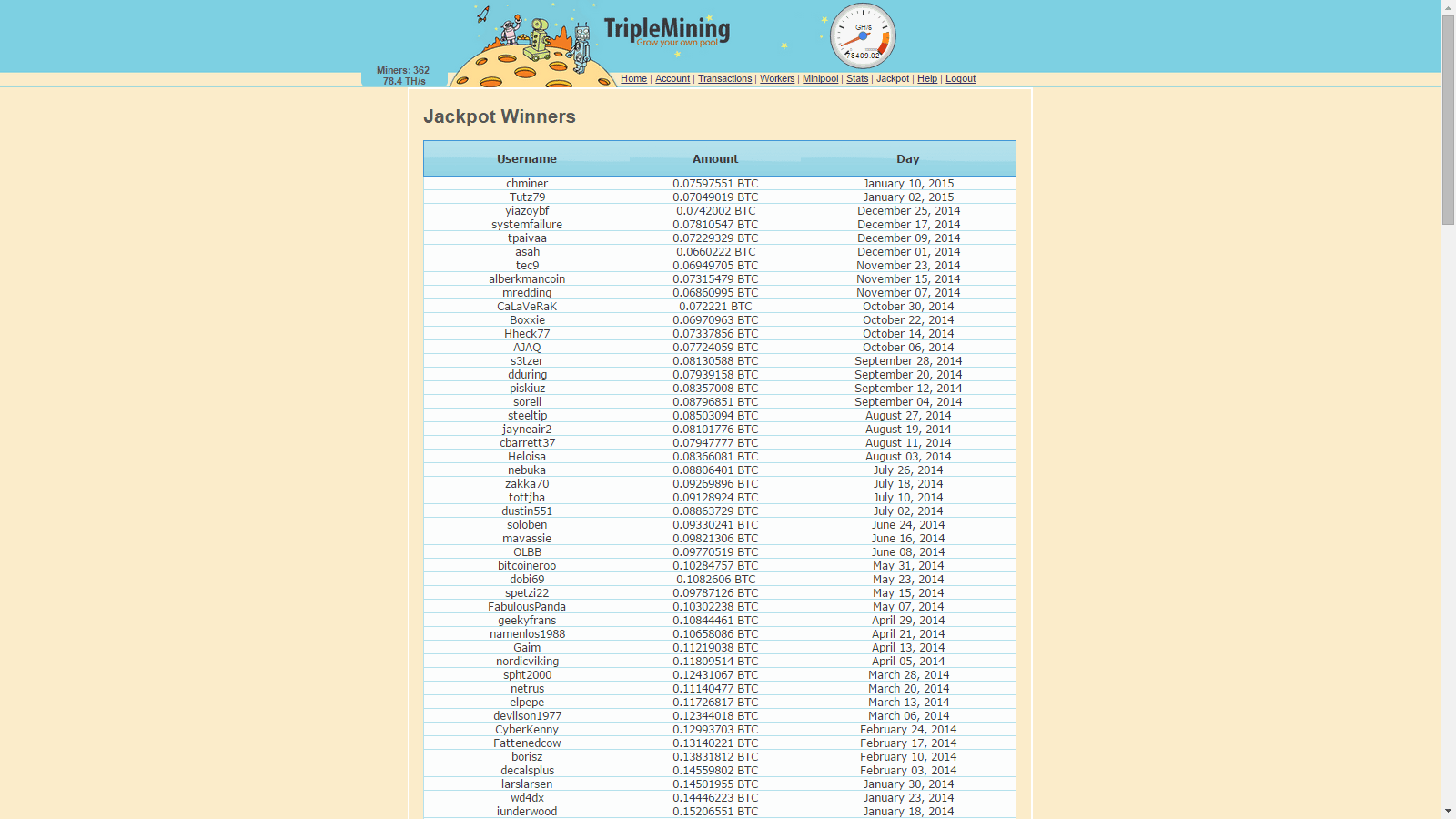The width and height of the screenshot is (1456, 819).
Task: Select username FabulousPanda
Action: [x=527, y=607]
